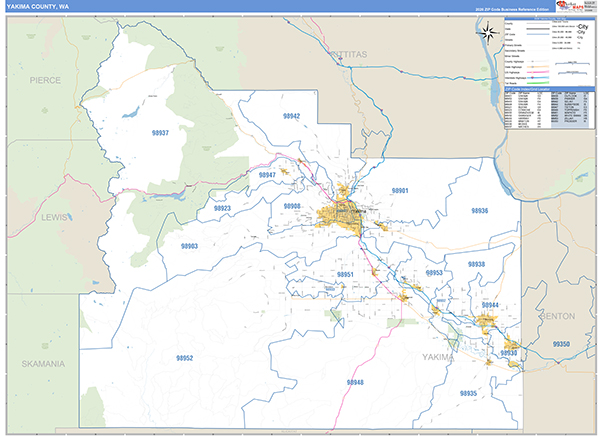This screenshot has height=436, width=600.
Task: Click the KITTITAS county label
Action: 348,54
